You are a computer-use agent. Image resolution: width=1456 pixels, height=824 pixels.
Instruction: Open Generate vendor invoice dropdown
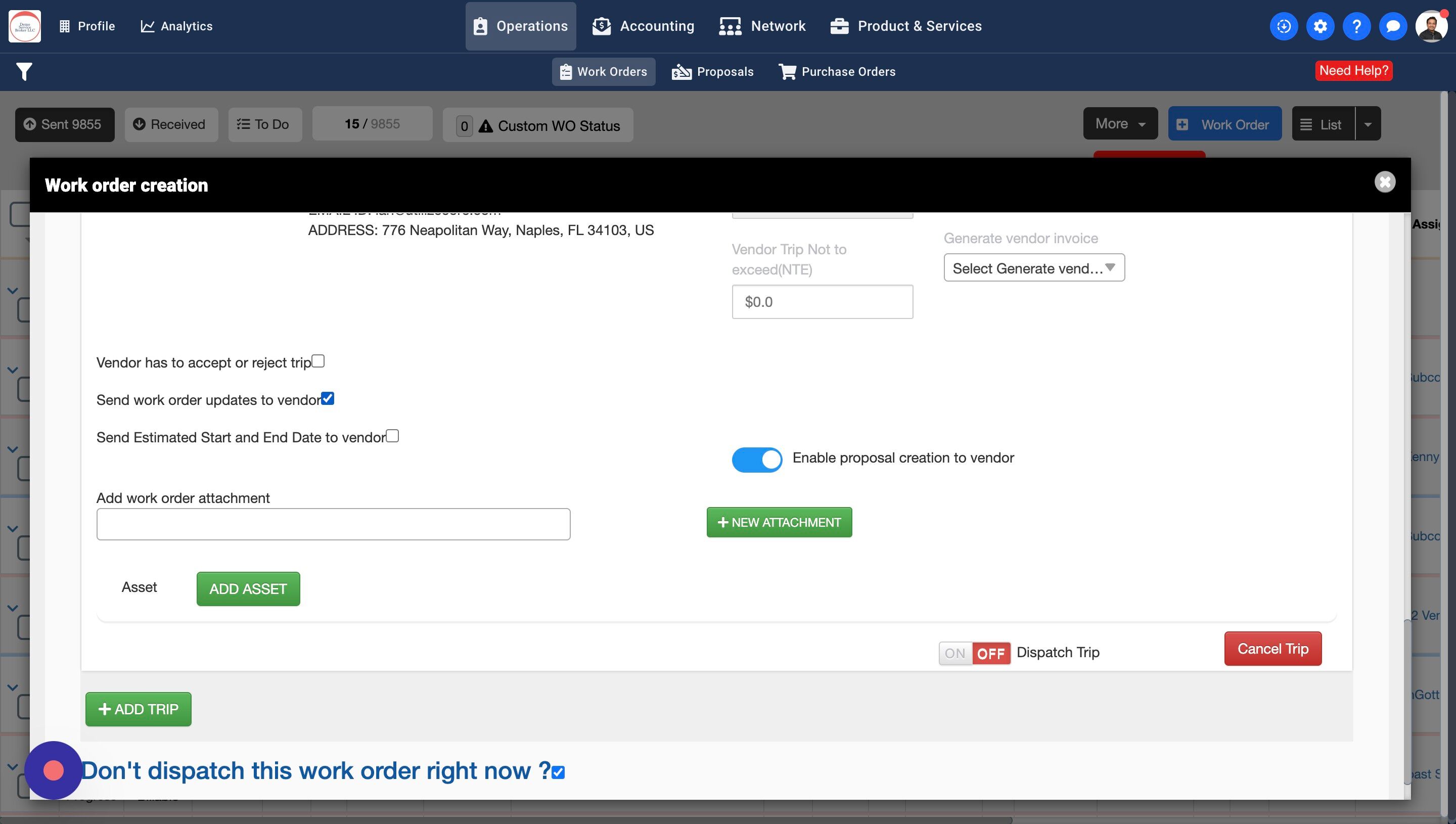(x=1033, y=268)
